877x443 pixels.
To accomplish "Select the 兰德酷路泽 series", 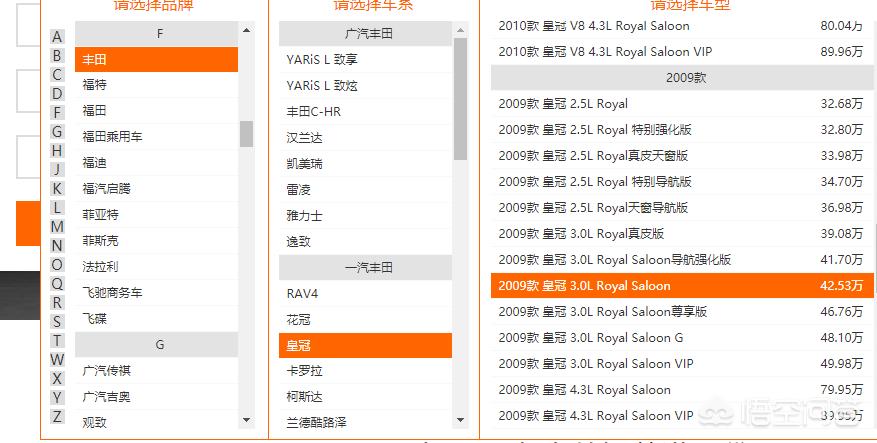I will [x=365, y=422].
